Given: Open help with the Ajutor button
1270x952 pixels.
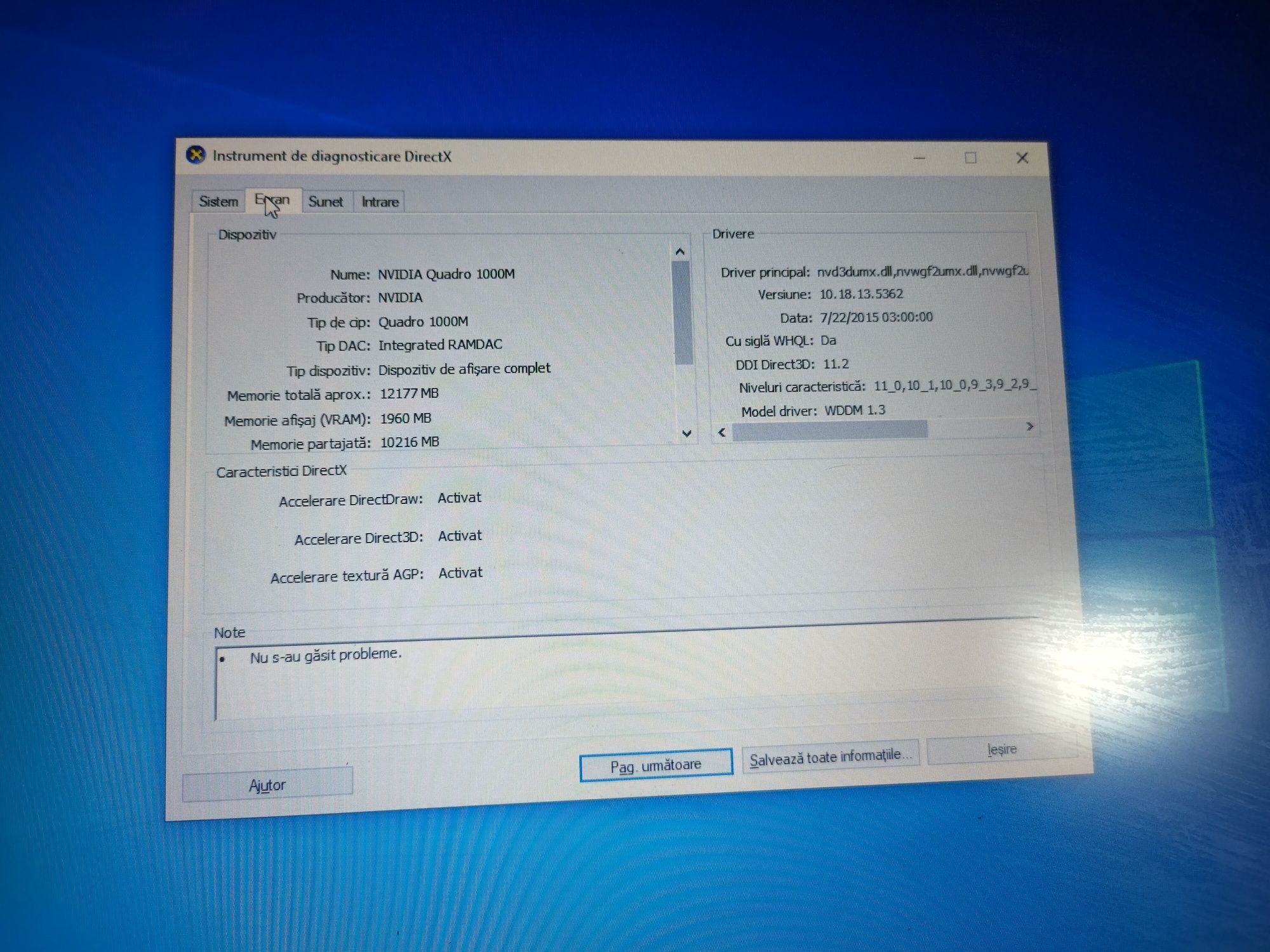Looking at the screenshot, I should (267, 785).
